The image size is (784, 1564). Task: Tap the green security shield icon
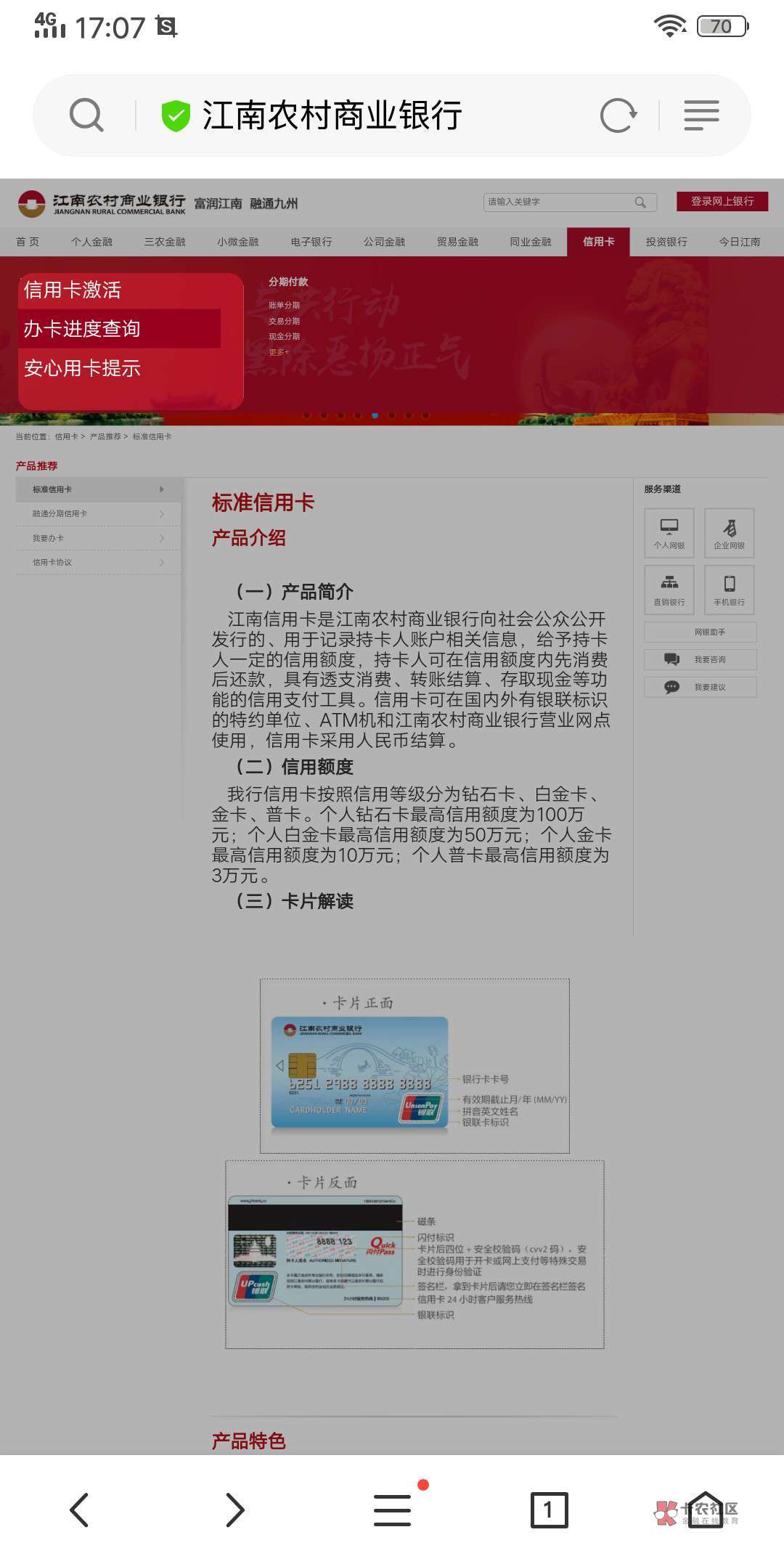pyautogui.click(x=175, y=115)
